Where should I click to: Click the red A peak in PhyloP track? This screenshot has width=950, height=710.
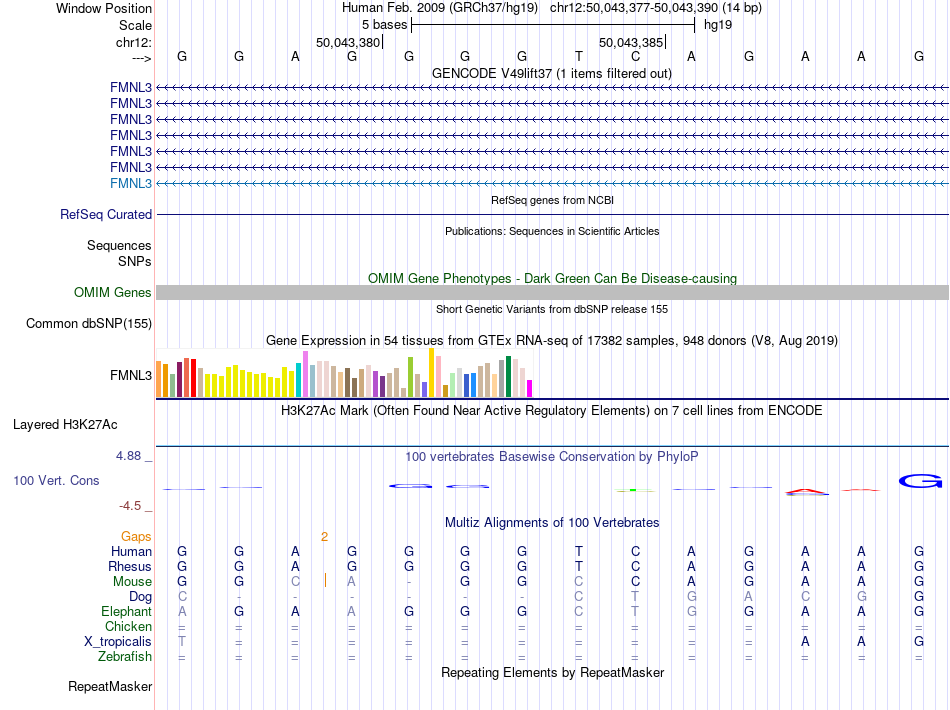pos(806,491)
